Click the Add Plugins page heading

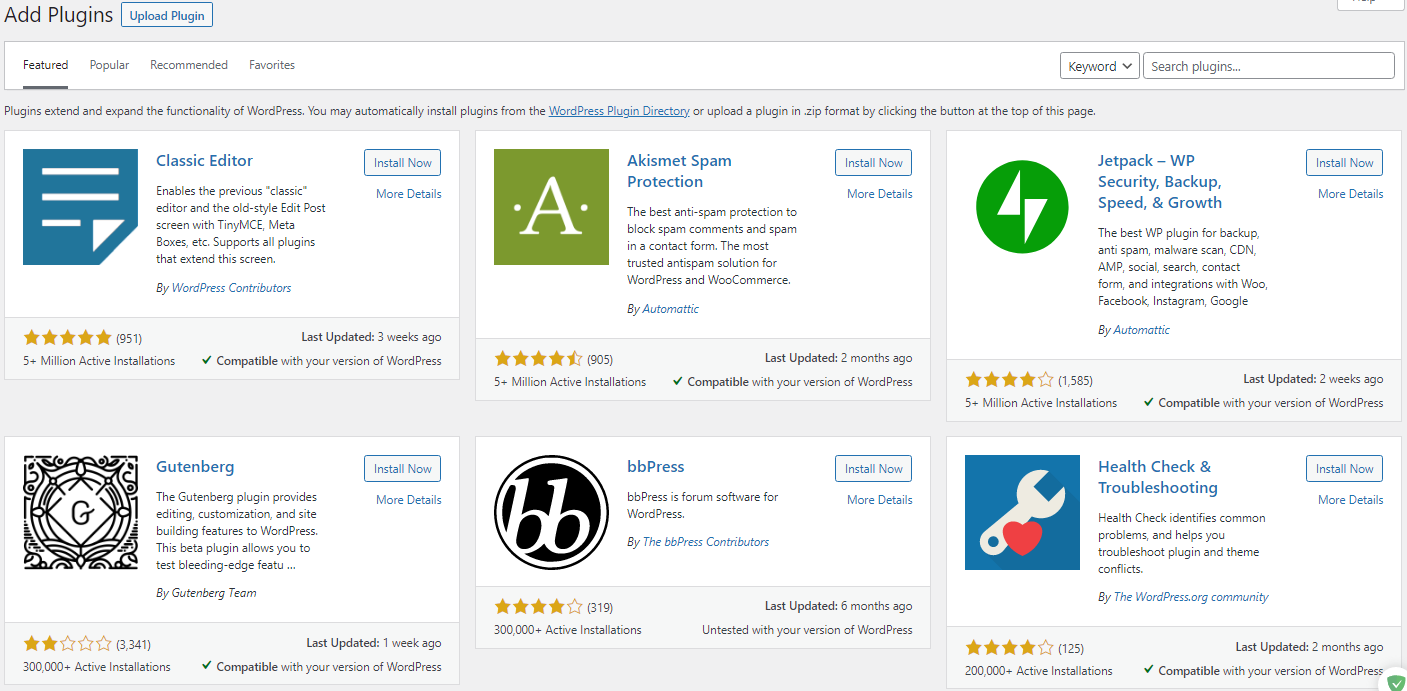(57, 16)
